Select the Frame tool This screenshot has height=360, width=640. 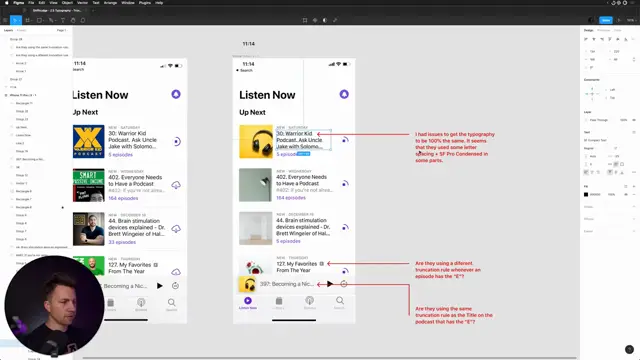28,20
